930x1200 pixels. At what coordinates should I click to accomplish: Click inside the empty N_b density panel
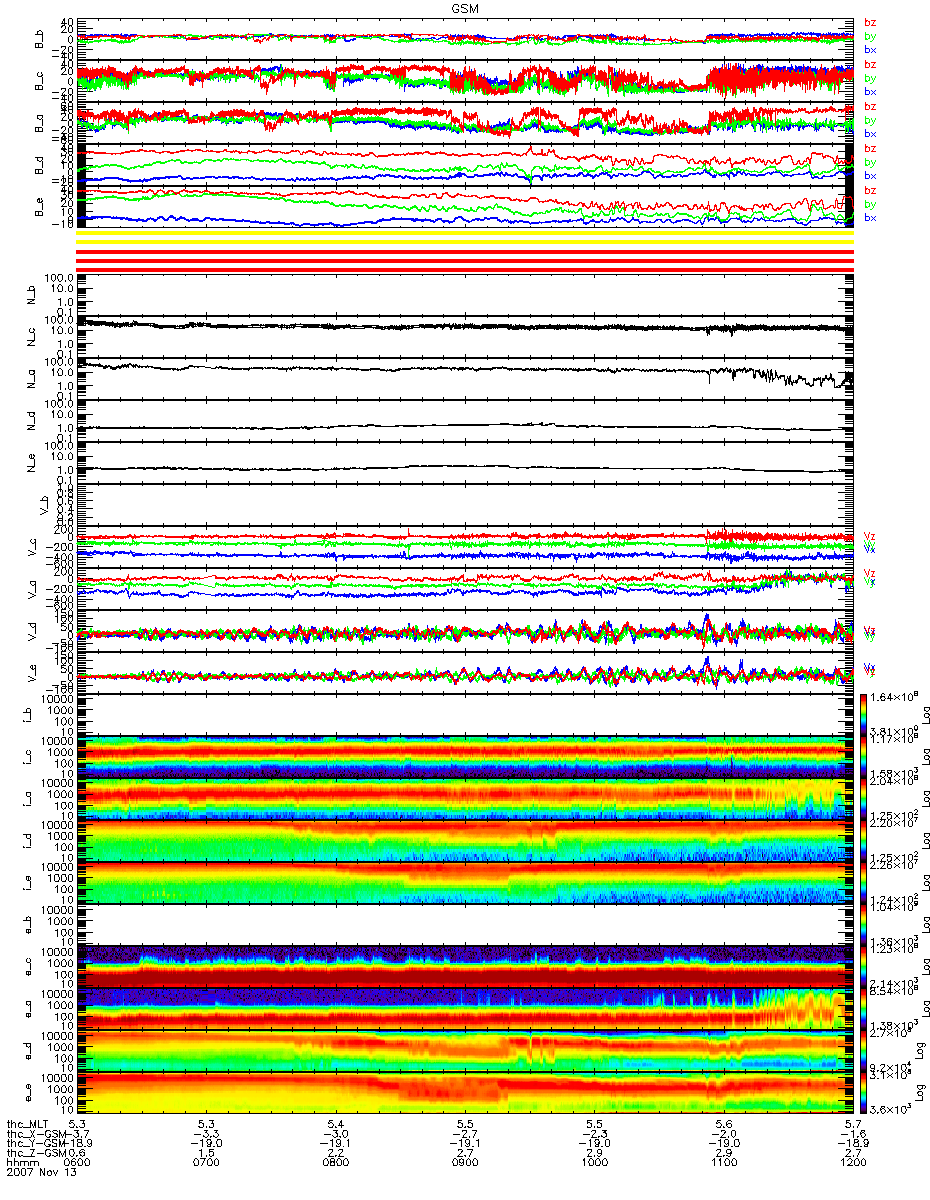(x=465, y=295)
